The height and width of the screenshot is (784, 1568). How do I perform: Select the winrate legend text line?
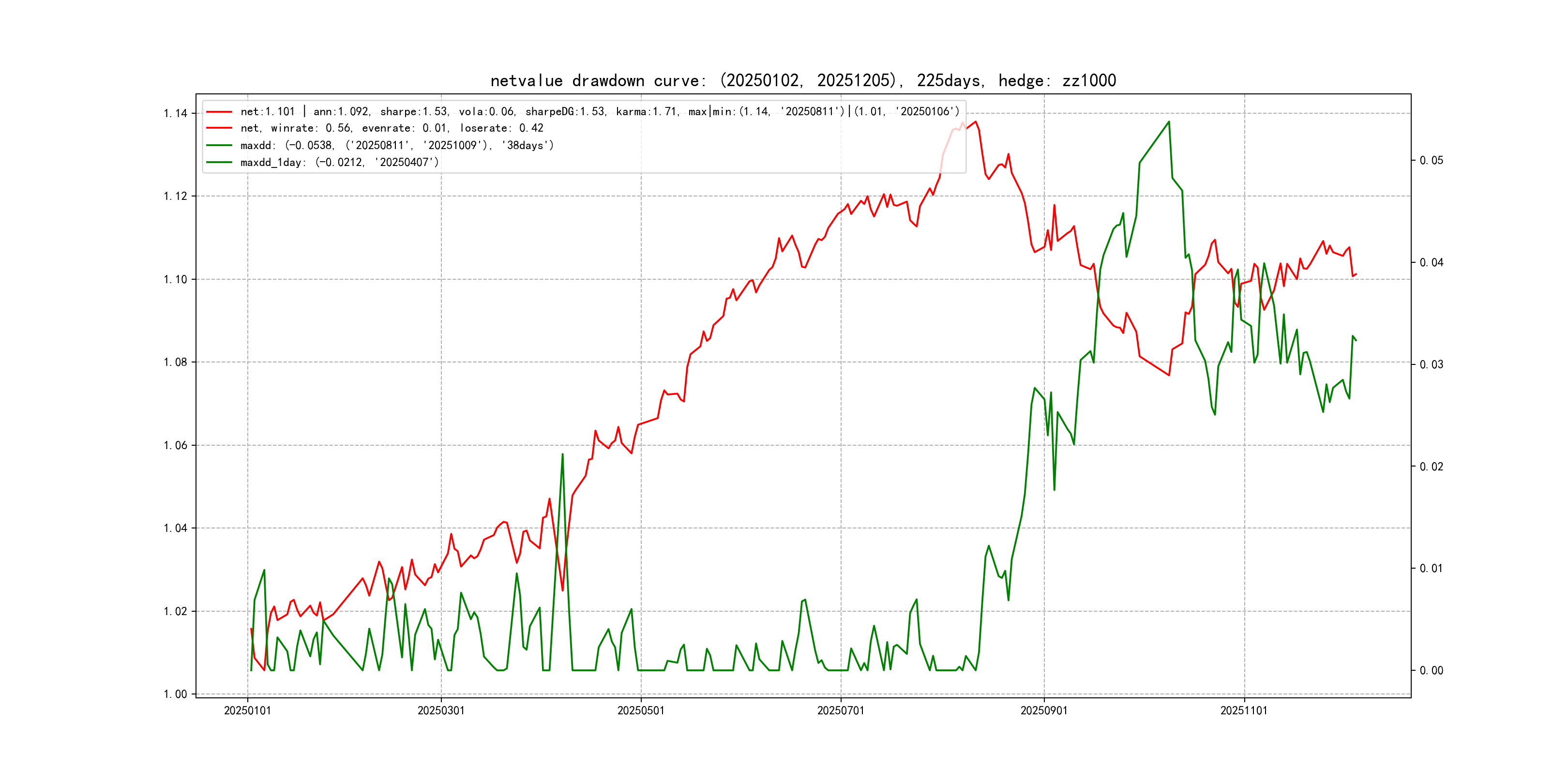(392, 128)
